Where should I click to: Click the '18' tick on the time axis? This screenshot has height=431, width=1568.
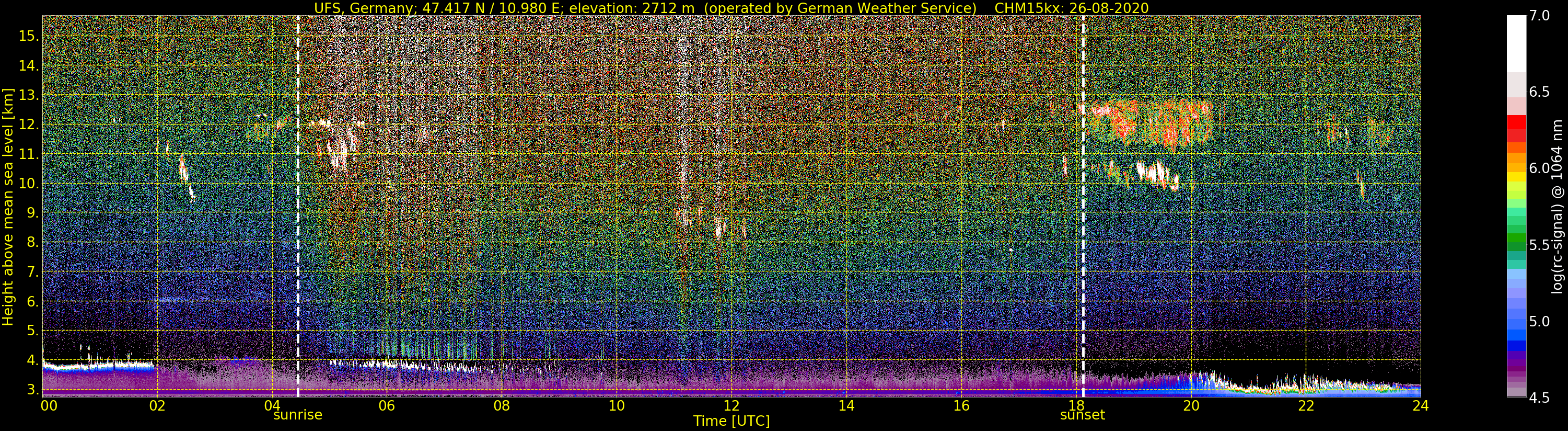coord(1076,405)
